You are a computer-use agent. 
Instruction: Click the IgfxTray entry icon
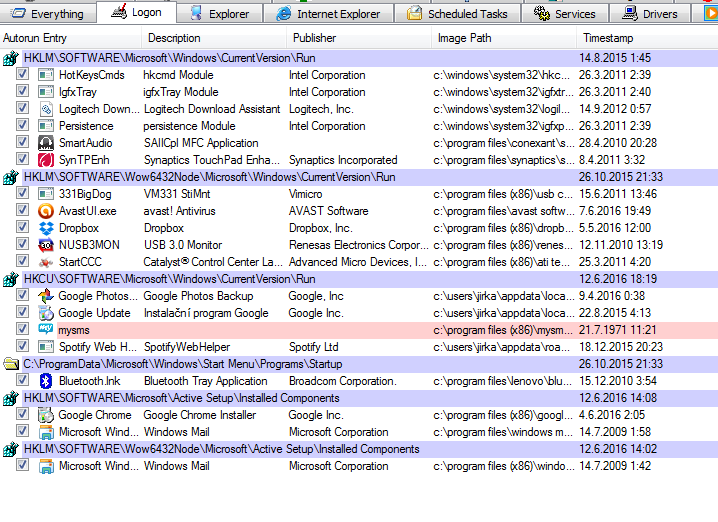click(46, 92)
